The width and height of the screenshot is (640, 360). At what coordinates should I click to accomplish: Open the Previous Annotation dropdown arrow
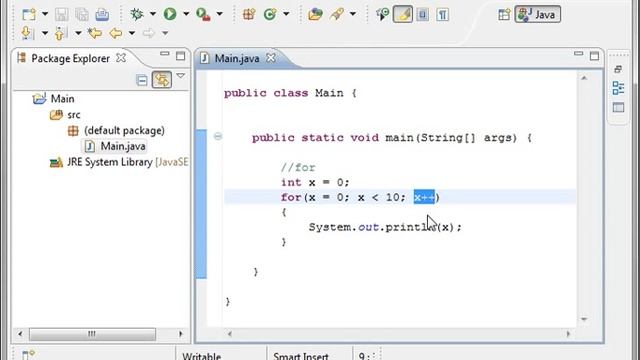78,33
